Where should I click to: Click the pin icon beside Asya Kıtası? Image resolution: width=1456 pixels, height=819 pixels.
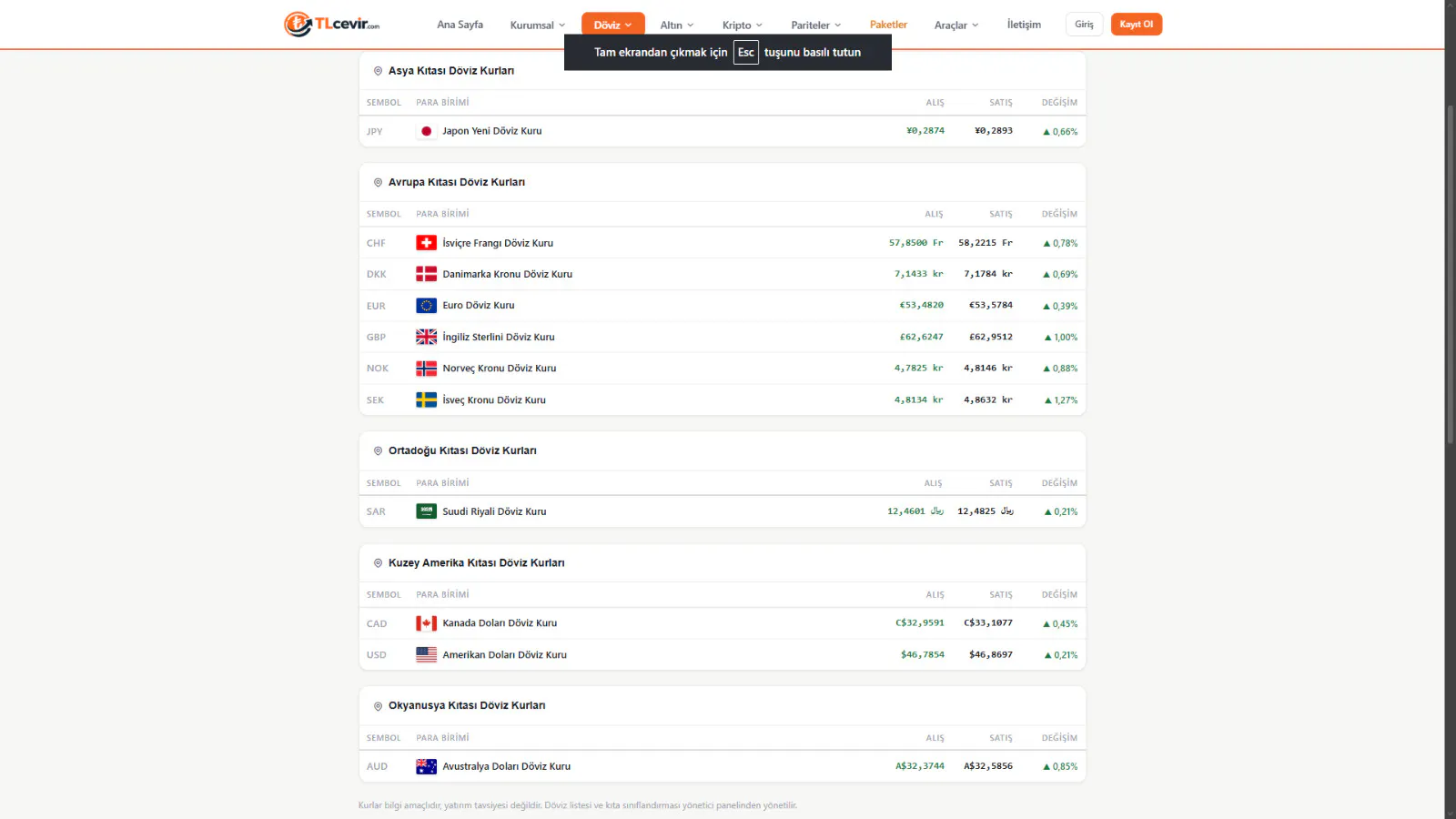378,71
